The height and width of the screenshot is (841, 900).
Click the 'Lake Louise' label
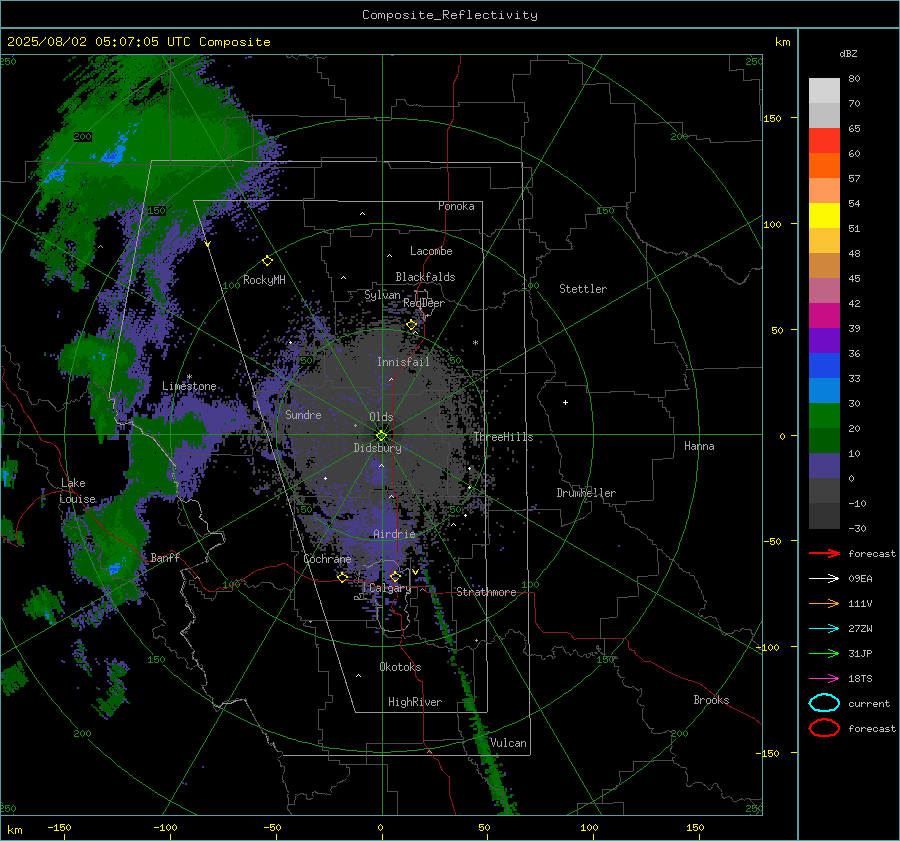pyautogui.click(x=77, y=491)
